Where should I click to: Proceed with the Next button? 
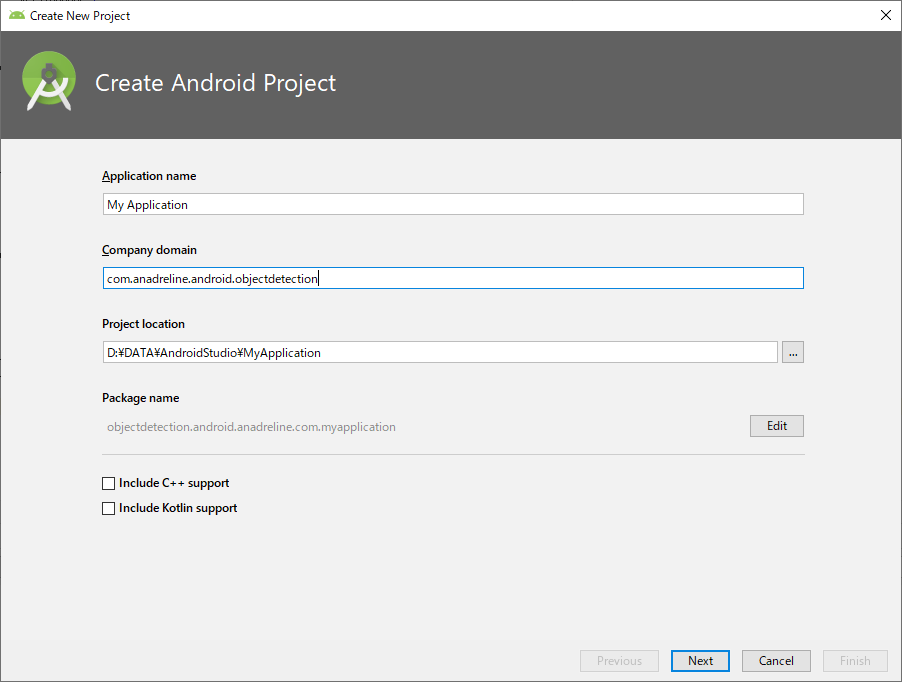(x=700, y=661)
